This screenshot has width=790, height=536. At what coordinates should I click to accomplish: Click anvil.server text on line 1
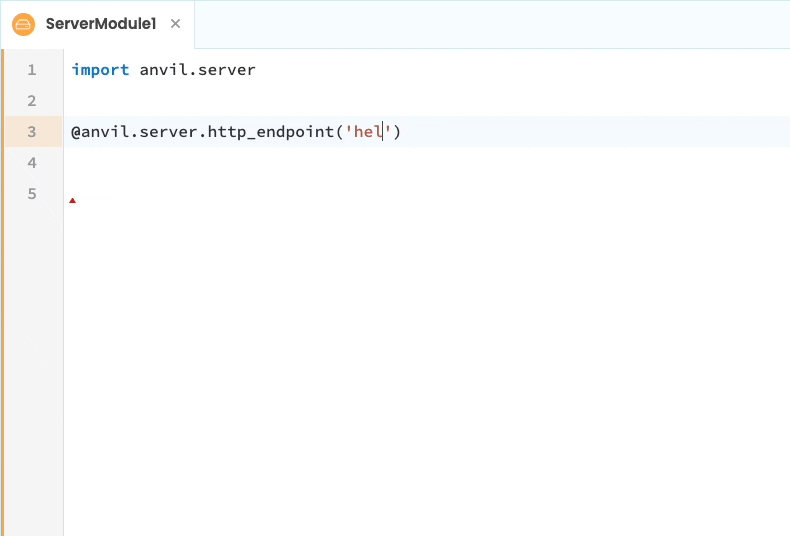click(197, 70)
